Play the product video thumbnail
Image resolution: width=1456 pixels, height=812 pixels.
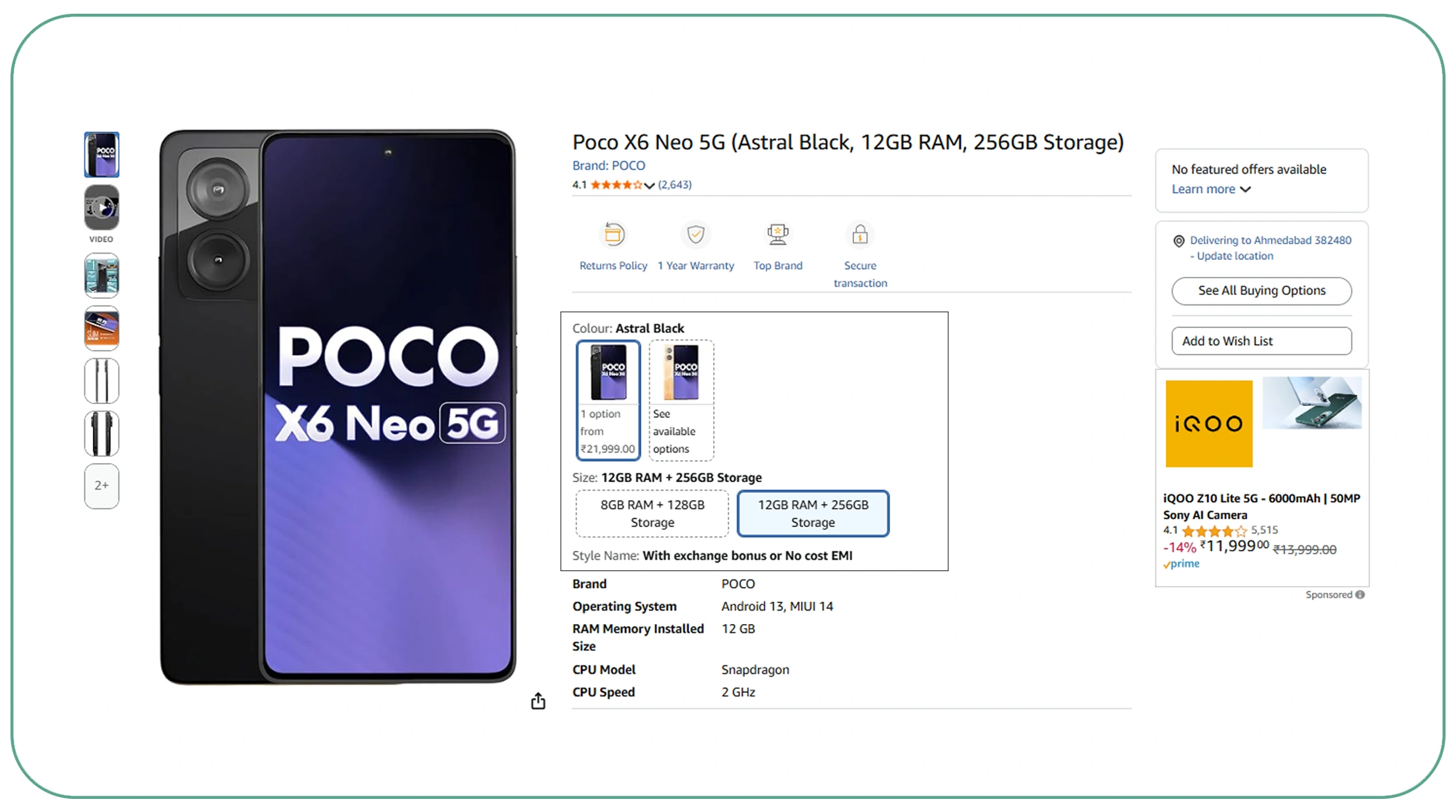[x=102, y=208]
